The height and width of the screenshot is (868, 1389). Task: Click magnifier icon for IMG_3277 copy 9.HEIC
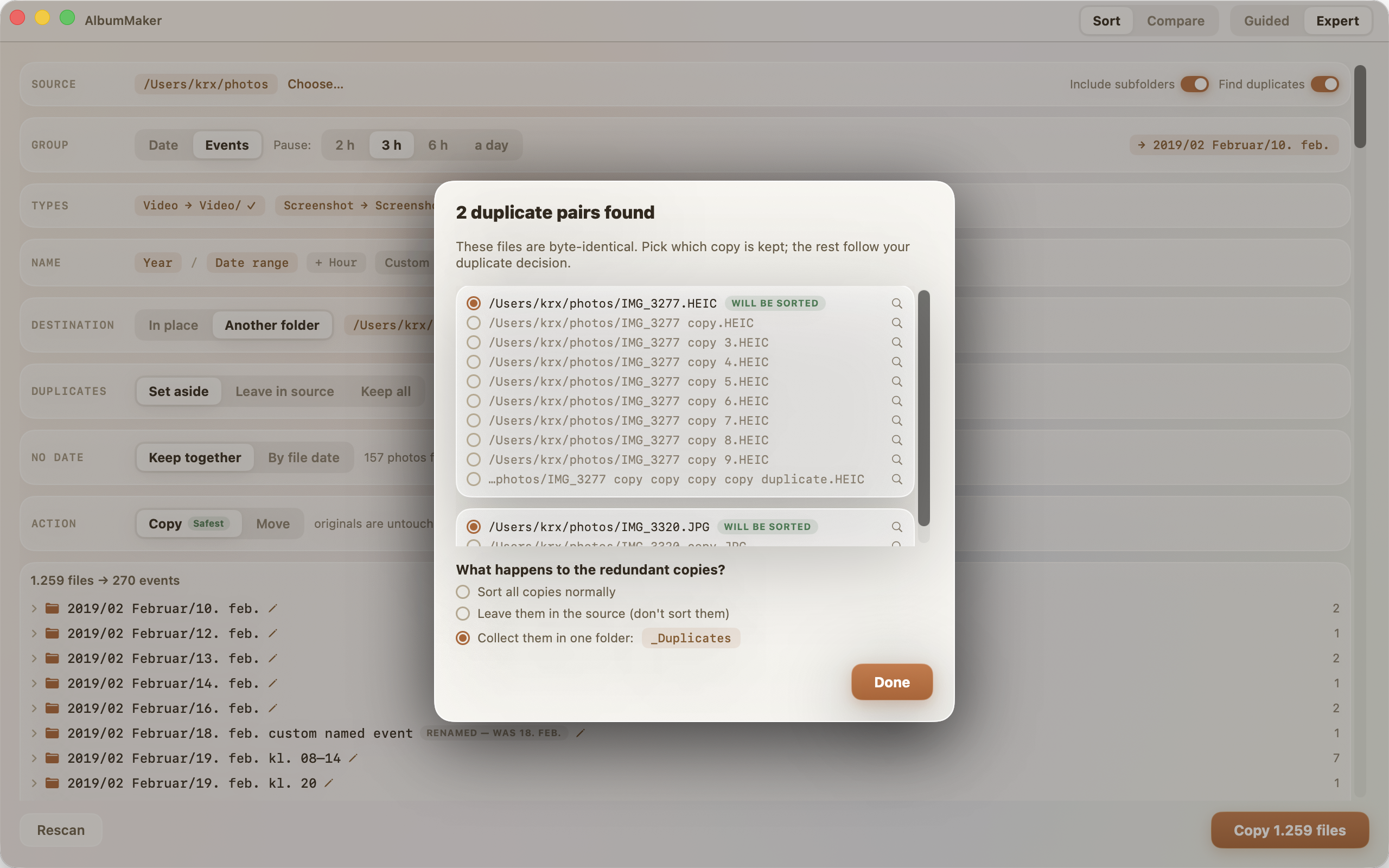(x=896, y=459)
